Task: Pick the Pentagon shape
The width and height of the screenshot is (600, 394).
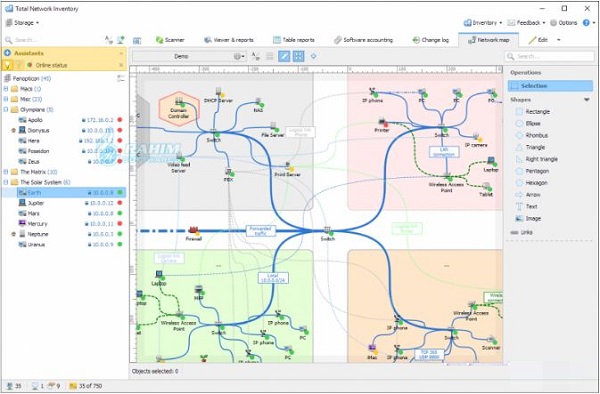Action: pyautogui.click(x=532, y=171)
